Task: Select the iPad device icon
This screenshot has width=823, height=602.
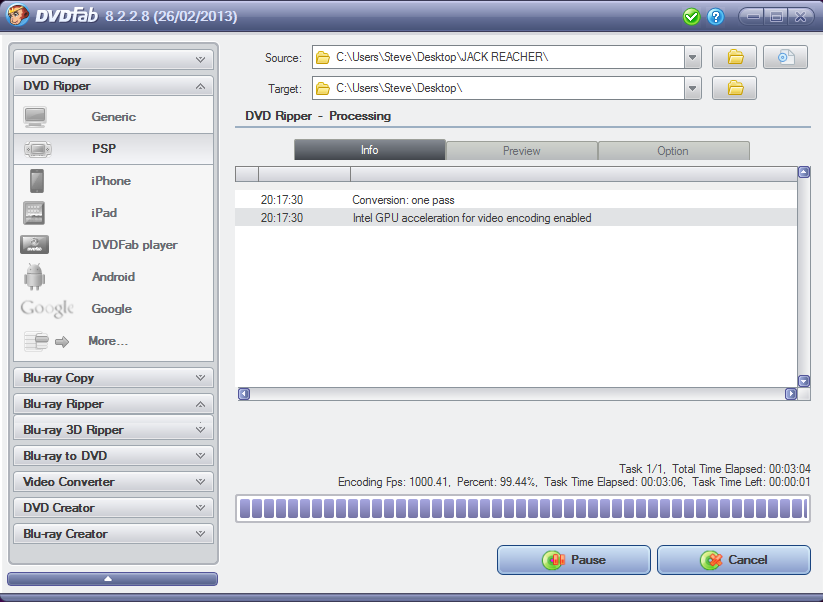Action: click(x=34, y=213)
